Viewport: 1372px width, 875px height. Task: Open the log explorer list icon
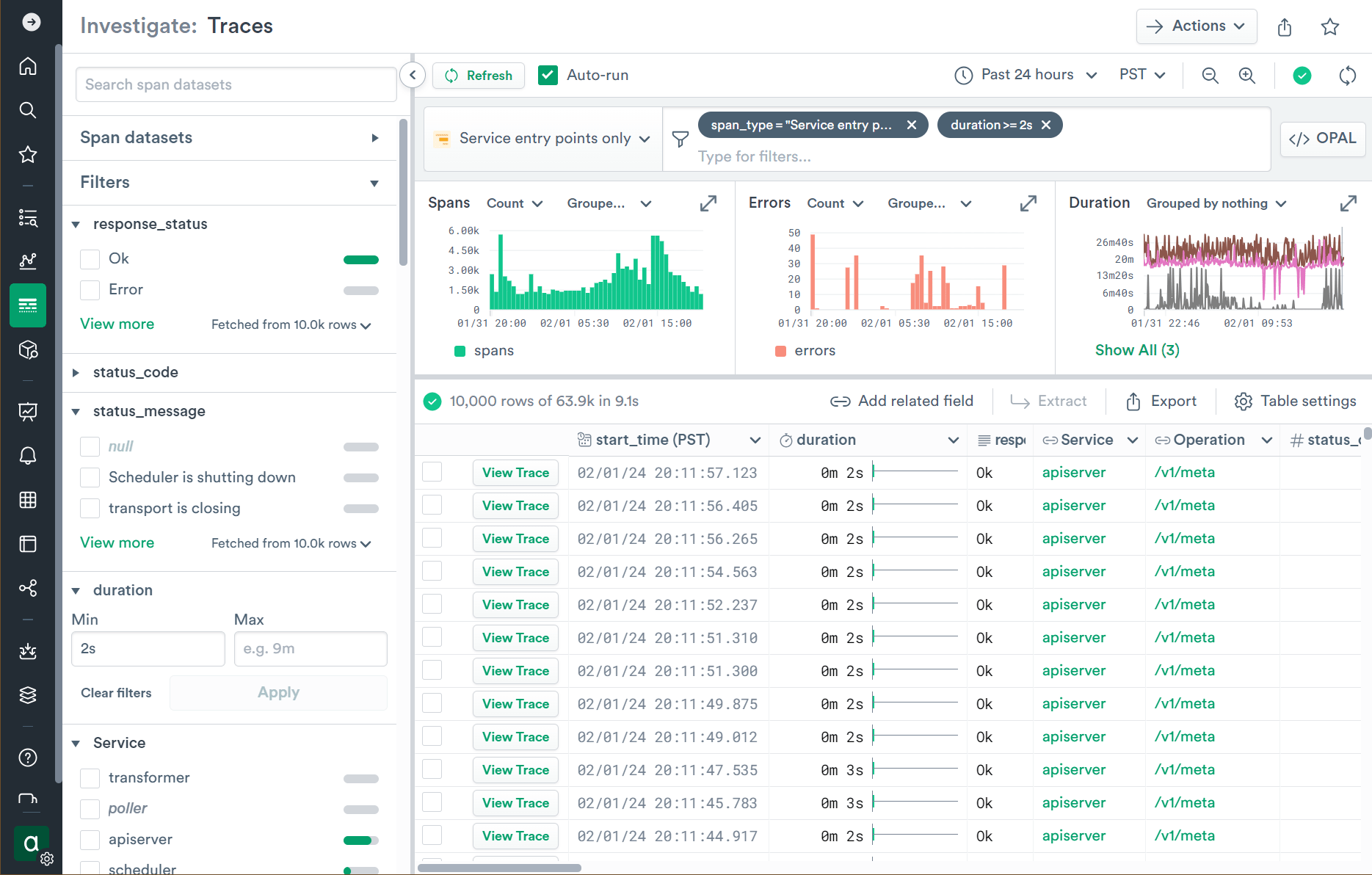pos(28,217)
